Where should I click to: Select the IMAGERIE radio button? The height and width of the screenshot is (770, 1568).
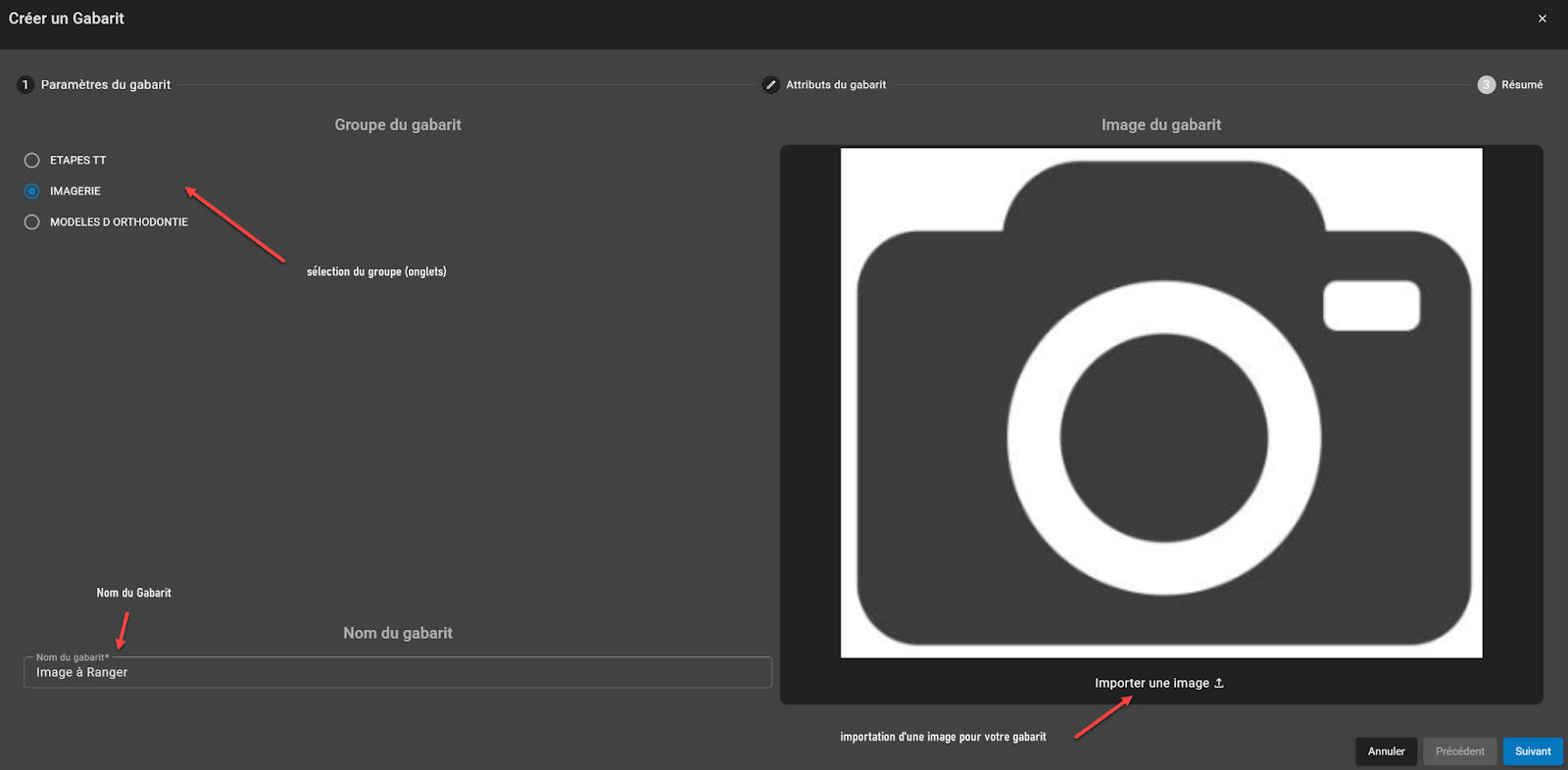[32, 191]
